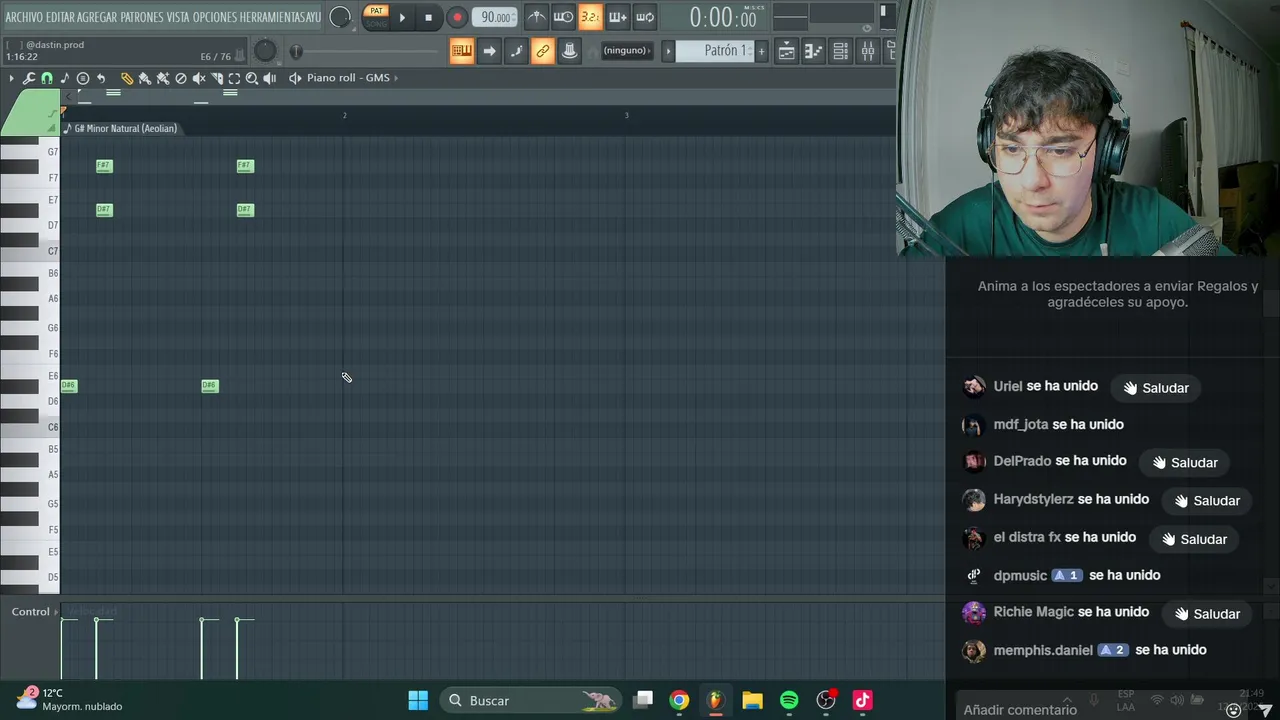Open the Patrón 1 pattern selector

point(714,51)
